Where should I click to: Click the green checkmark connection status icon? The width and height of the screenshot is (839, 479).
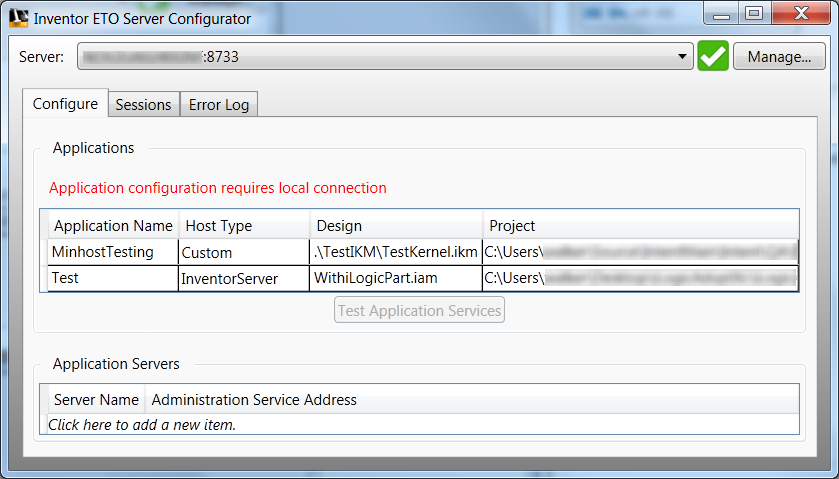point(713,57)
